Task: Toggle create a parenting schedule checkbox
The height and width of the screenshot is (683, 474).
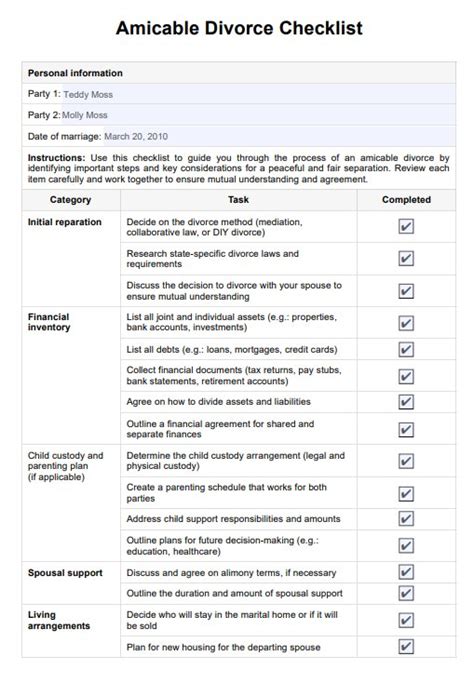Action: (x=406, y=494)
